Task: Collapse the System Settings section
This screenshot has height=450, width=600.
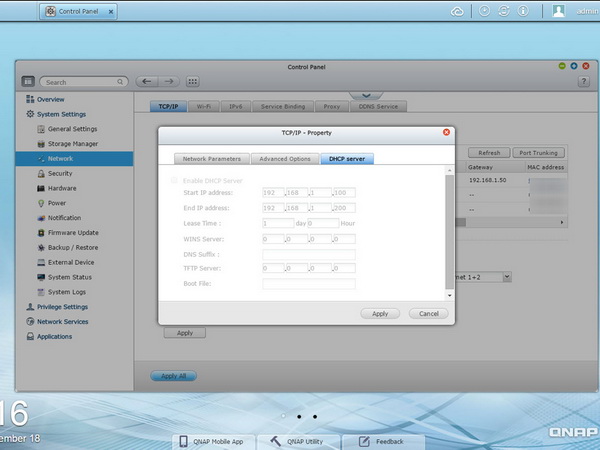Action: [x=62, y=114]
